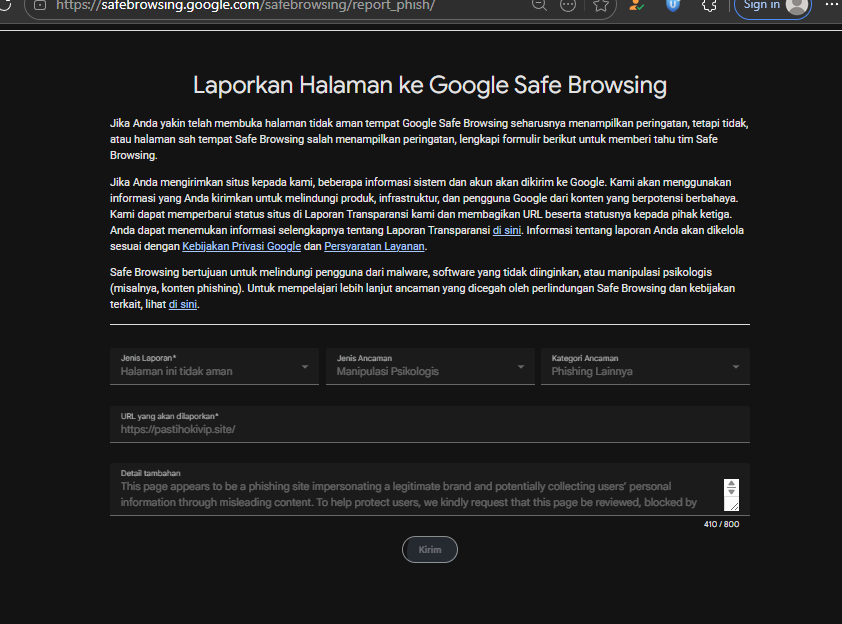Click the Detail tambahan resize handle
Screen dimensions: 842x624
tap(734, 505)
